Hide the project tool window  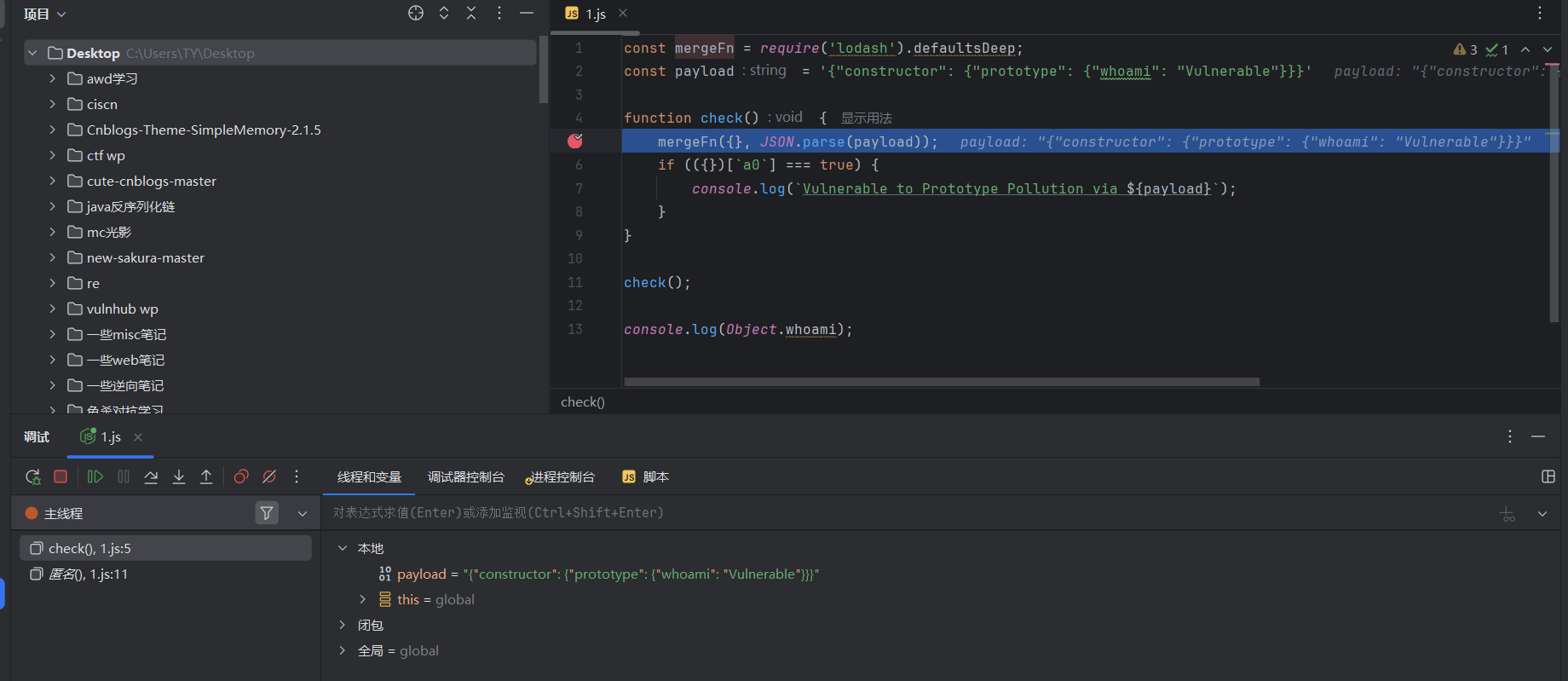click(x=527, y=13)
